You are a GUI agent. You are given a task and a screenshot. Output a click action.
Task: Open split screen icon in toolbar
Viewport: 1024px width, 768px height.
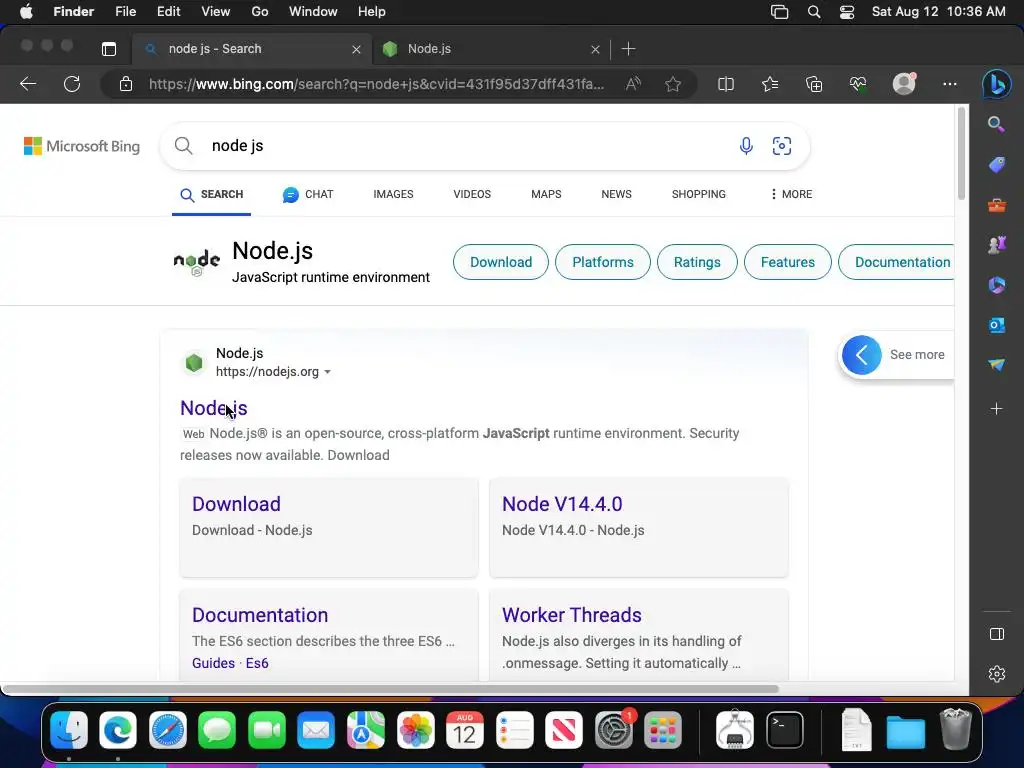click(x=726, y=84)
